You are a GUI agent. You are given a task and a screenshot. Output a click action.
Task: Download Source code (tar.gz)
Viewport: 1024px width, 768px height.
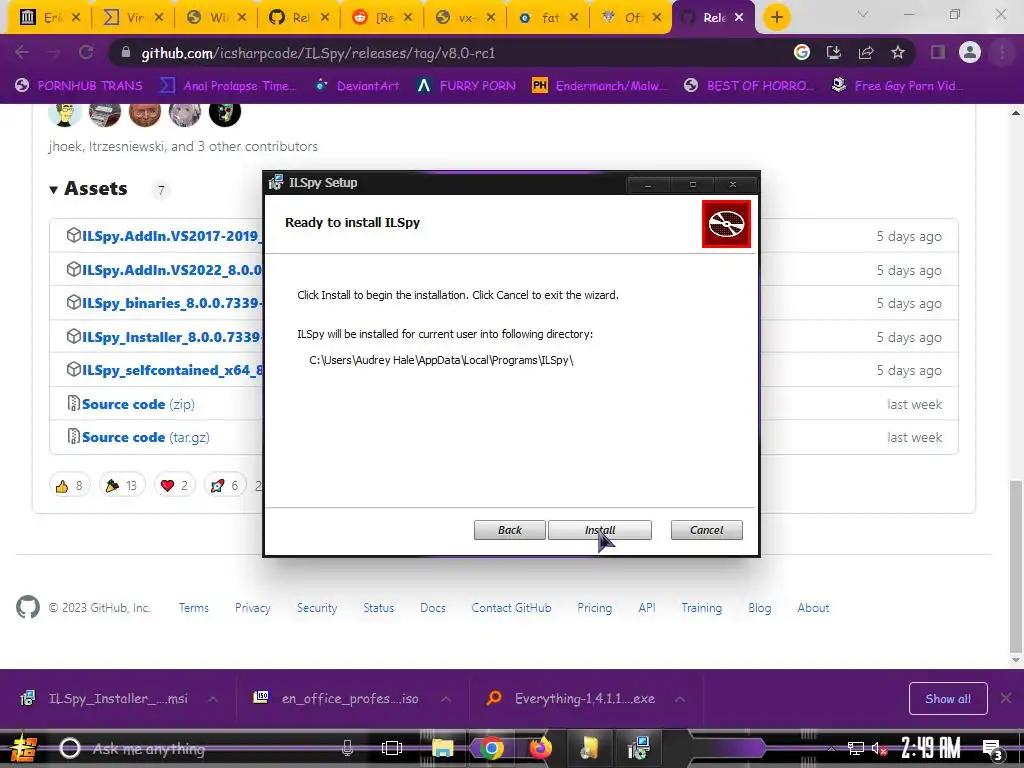pos(146,438)
